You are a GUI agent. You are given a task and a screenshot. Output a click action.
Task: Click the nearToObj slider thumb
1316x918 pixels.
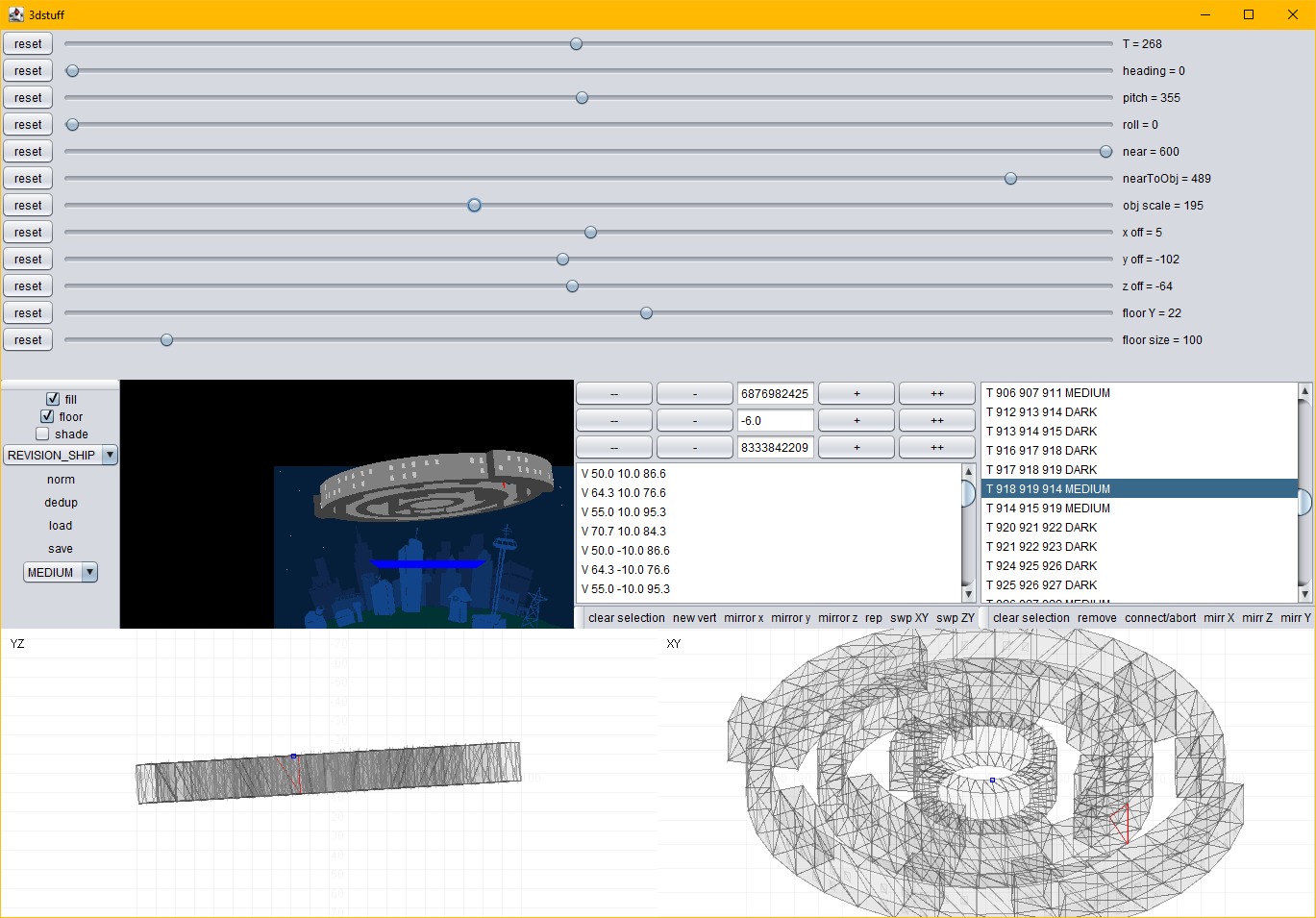click(1010, 179)
